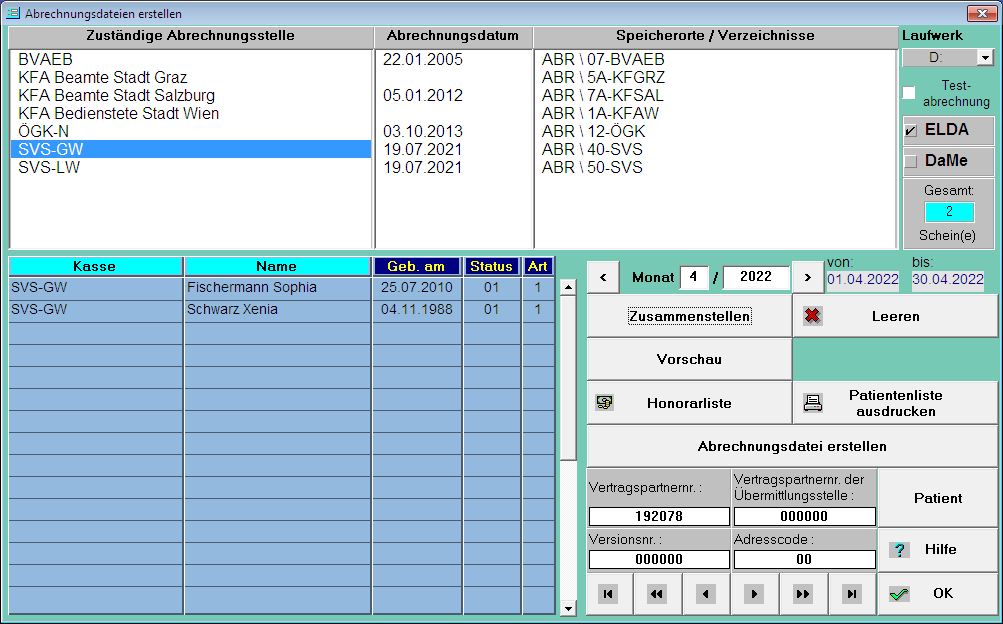Click the Zusammenstellen button
Screen dimensions: 1003x624
coord(689,316)
